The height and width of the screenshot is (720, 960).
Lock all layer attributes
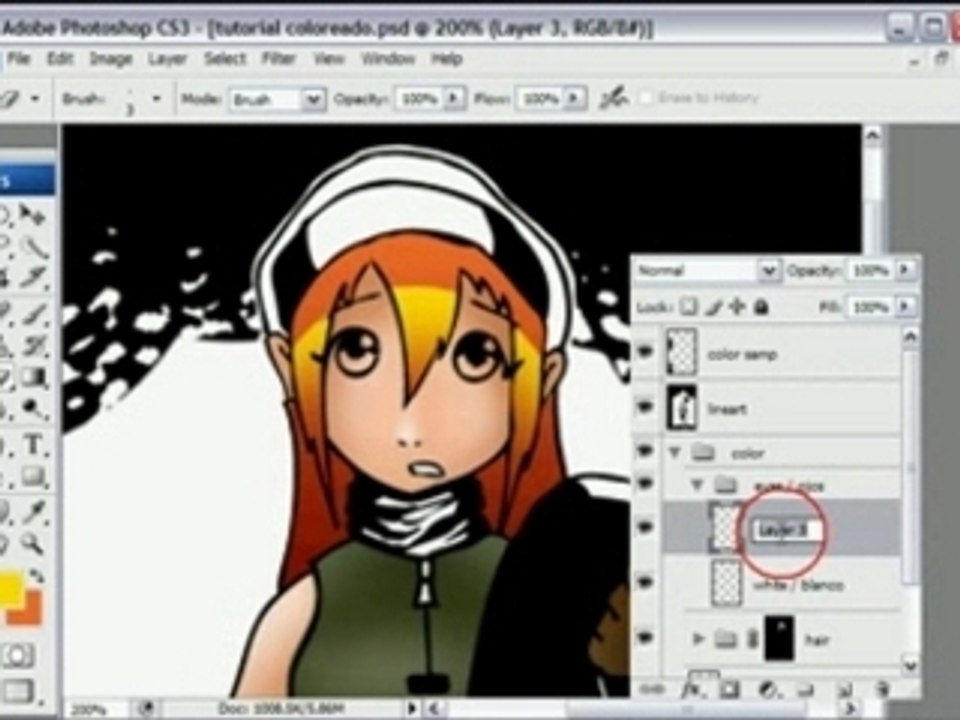(x=761, y=306)
